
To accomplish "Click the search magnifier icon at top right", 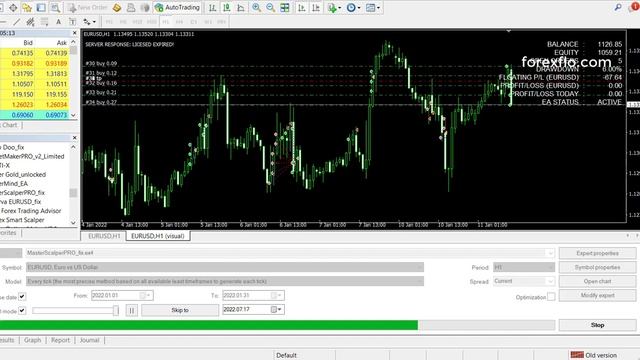I will coord(618,7).
